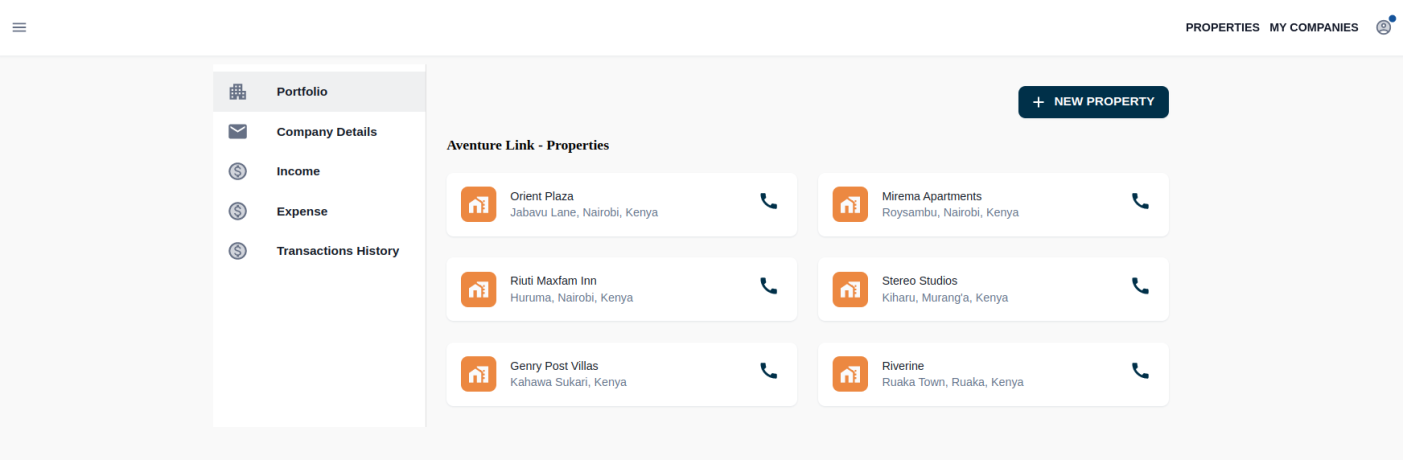Open PROPERTIES in the top navigation
This screenshot has height=460, width=1403.
[1222, 28]
